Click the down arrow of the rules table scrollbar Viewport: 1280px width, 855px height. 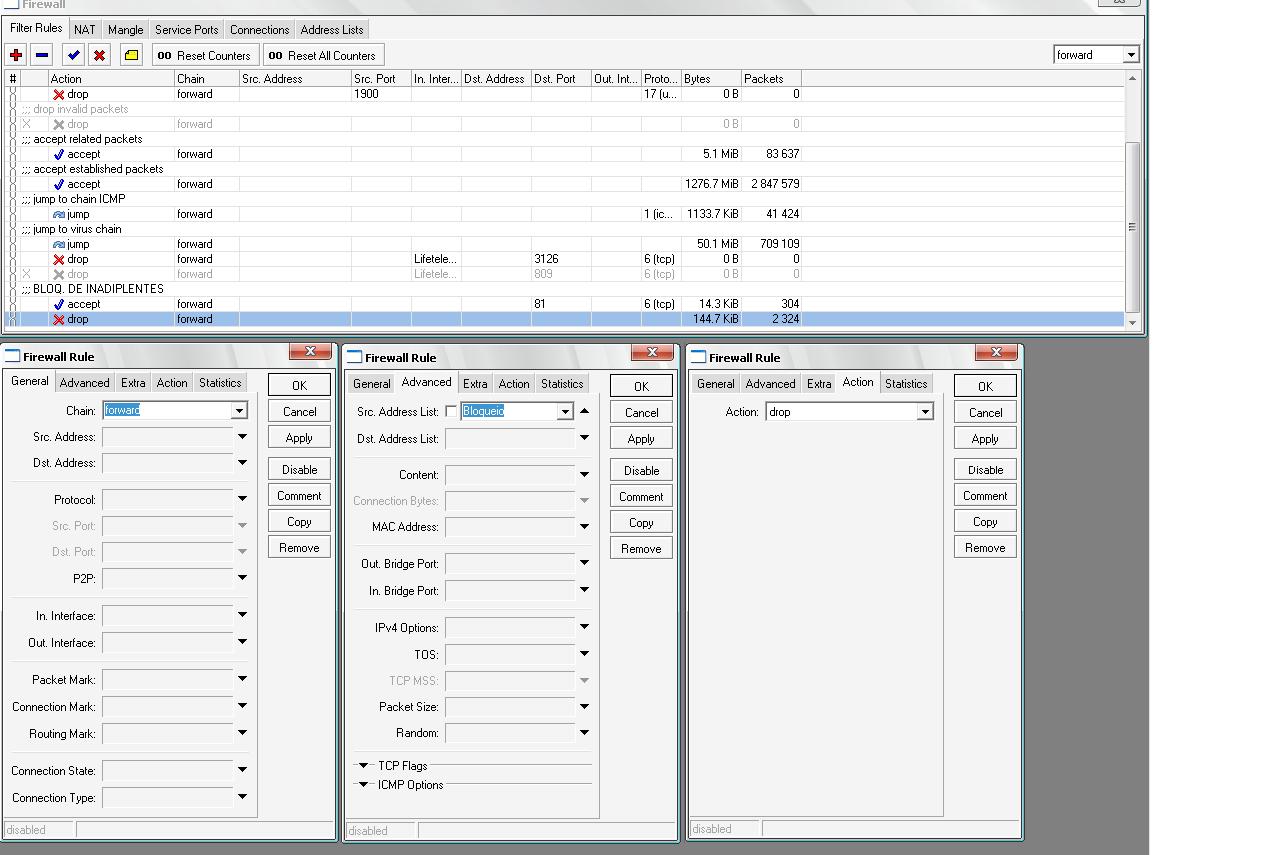point(1132,322)
